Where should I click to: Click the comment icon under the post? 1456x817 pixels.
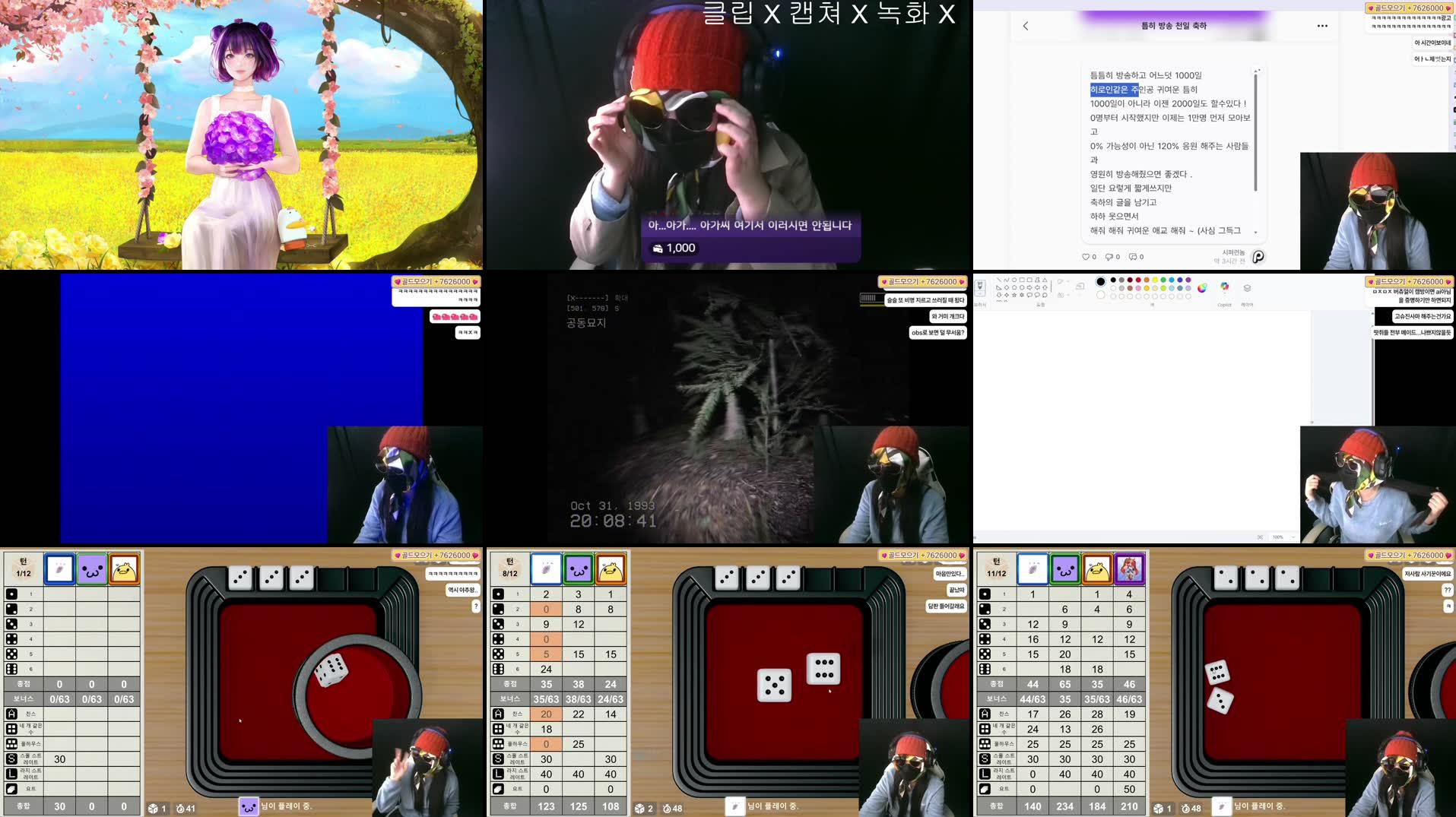pos(1134,257)
